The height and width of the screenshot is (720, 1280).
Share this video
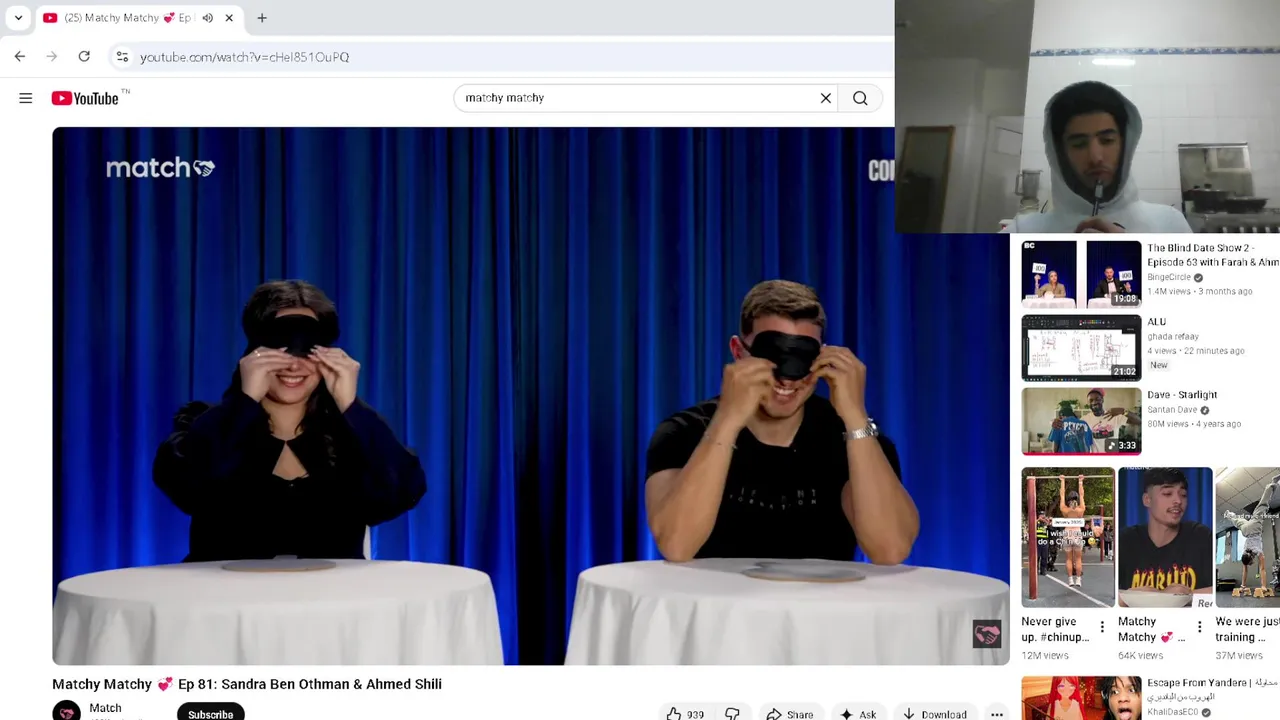coord(789,714)
